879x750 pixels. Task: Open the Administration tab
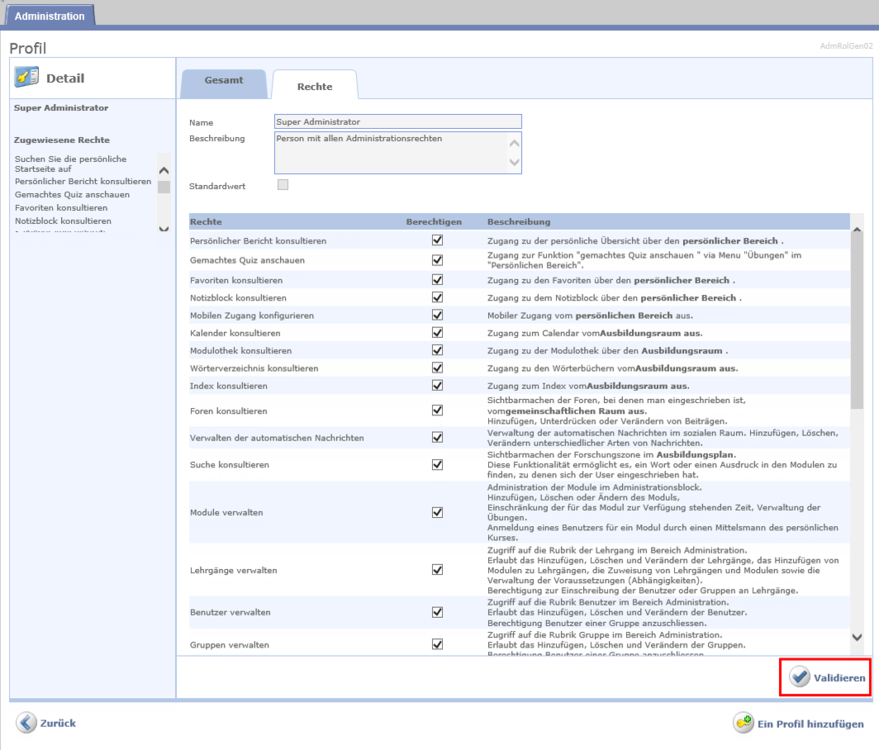(49, 15)
